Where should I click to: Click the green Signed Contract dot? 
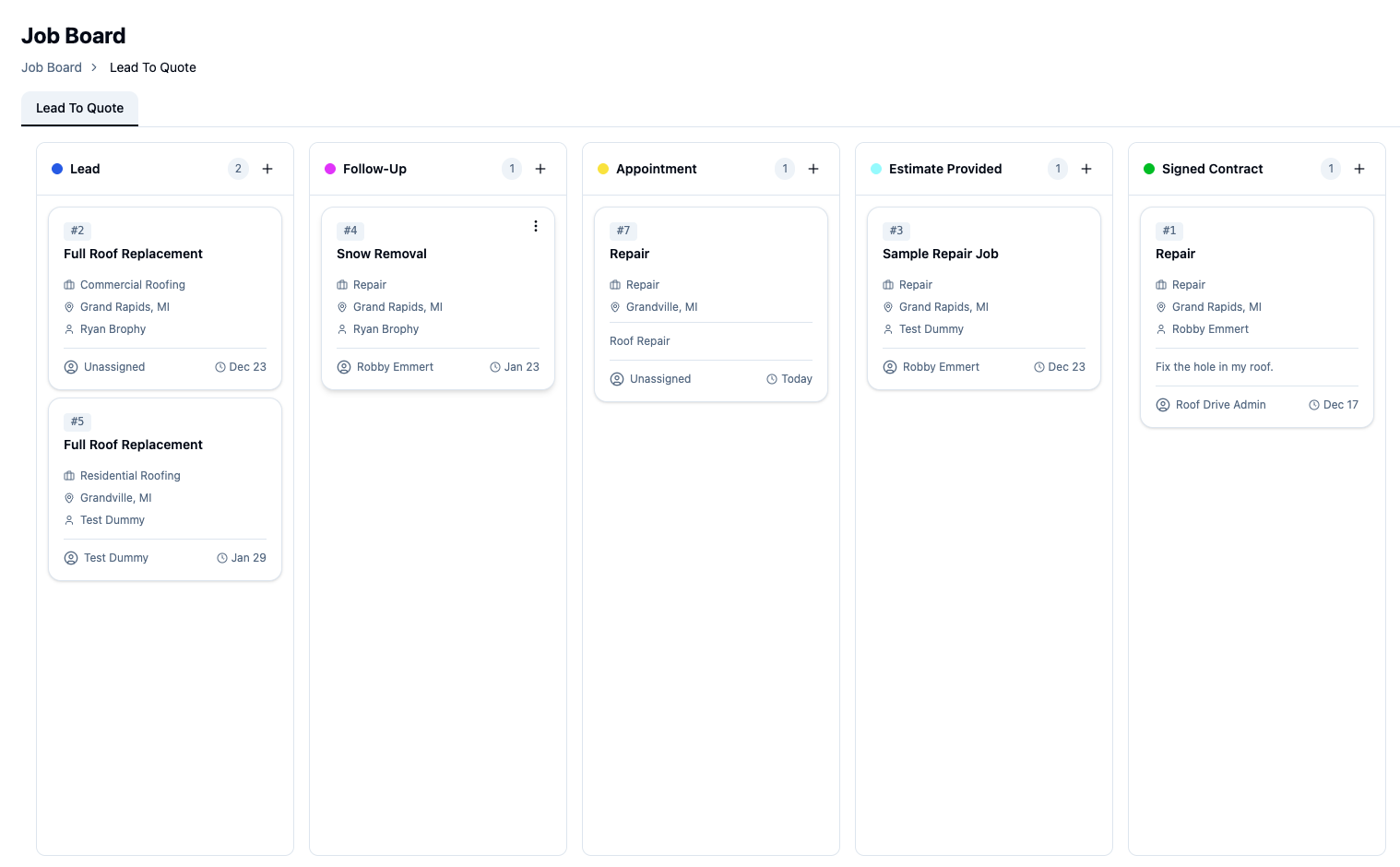1149,169
